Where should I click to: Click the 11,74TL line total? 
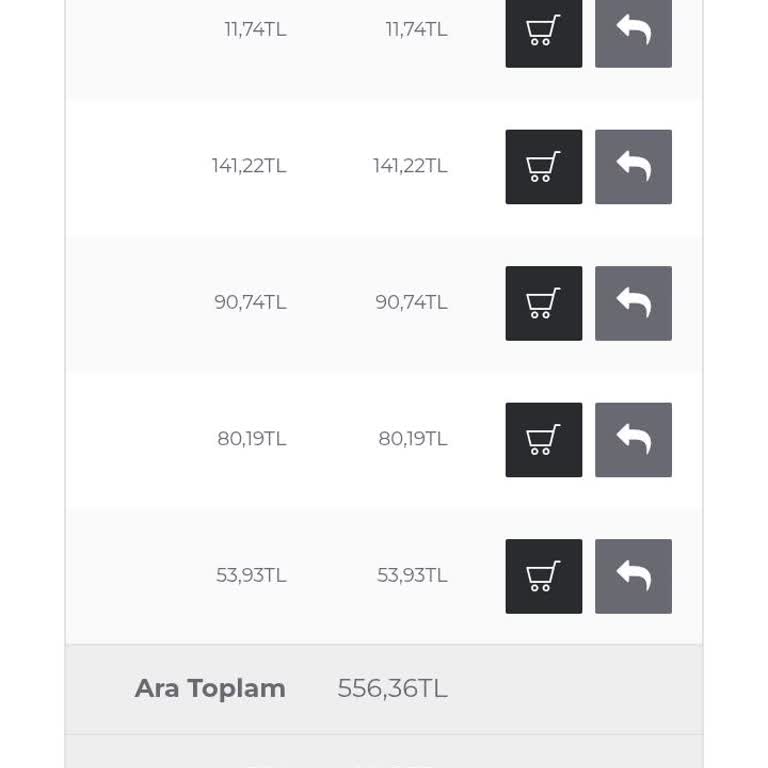click(x=416, y=30)
